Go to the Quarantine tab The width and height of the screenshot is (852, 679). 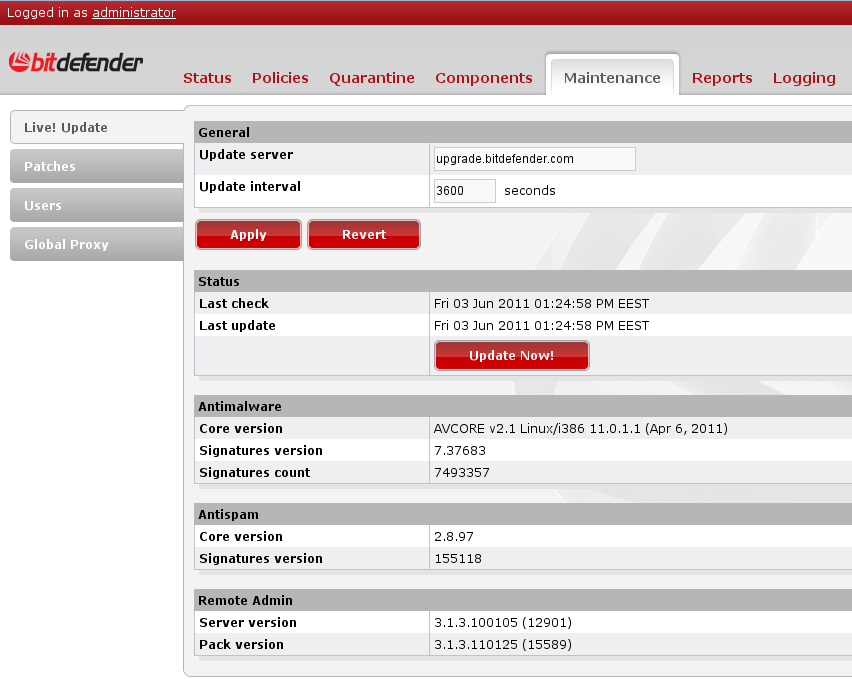(372, 78)
